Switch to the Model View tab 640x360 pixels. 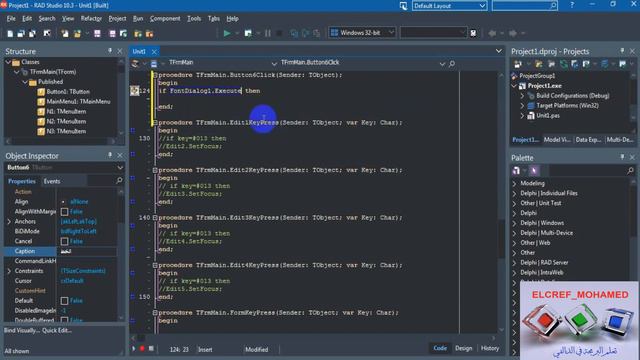(x=557, y=140)
